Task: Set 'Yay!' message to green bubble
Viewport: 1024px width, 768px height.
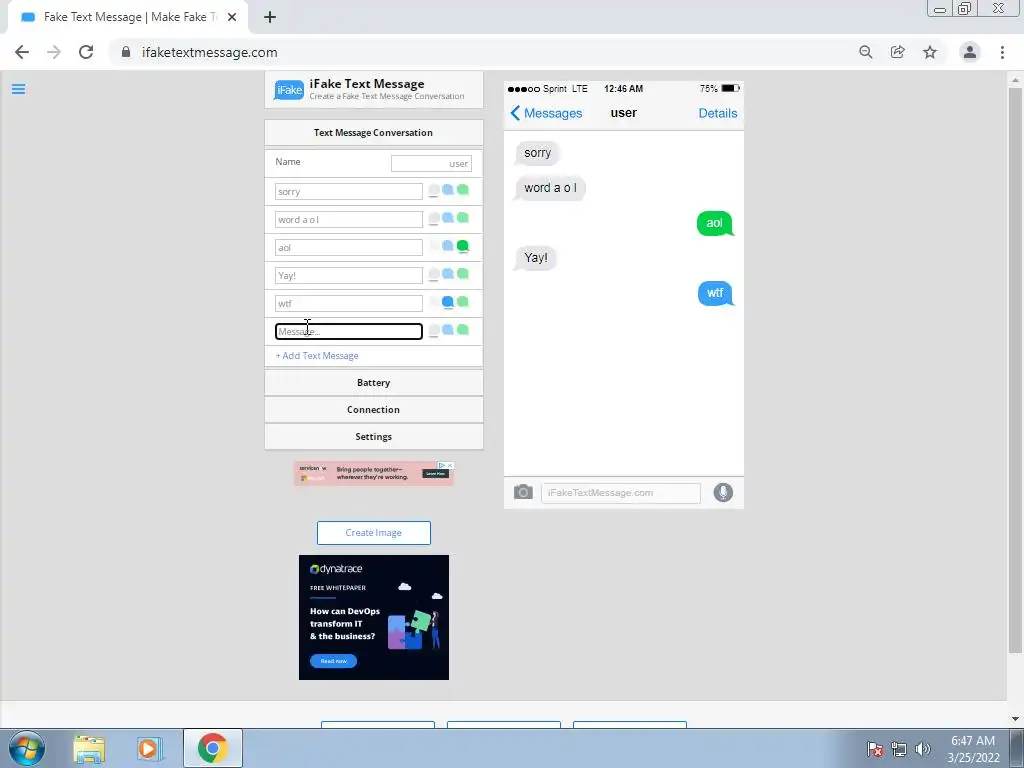Action: coord(463,274)
